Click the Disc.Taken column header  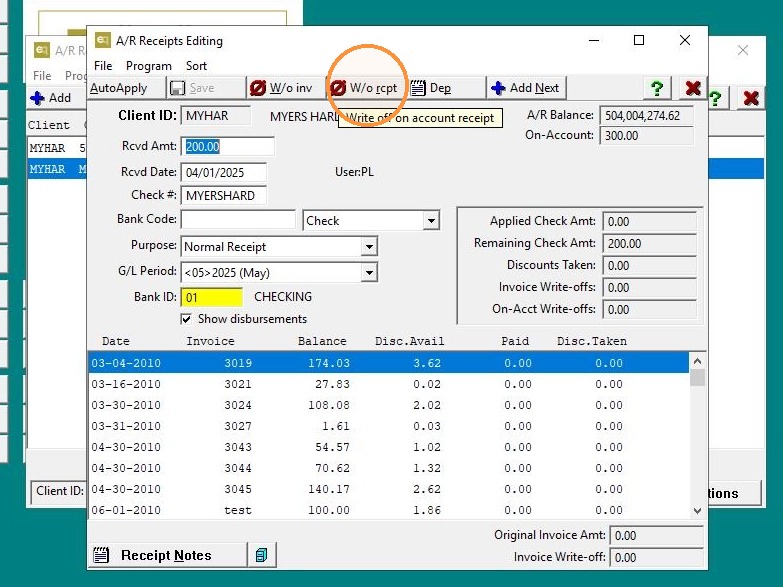[x=592, y=341]
